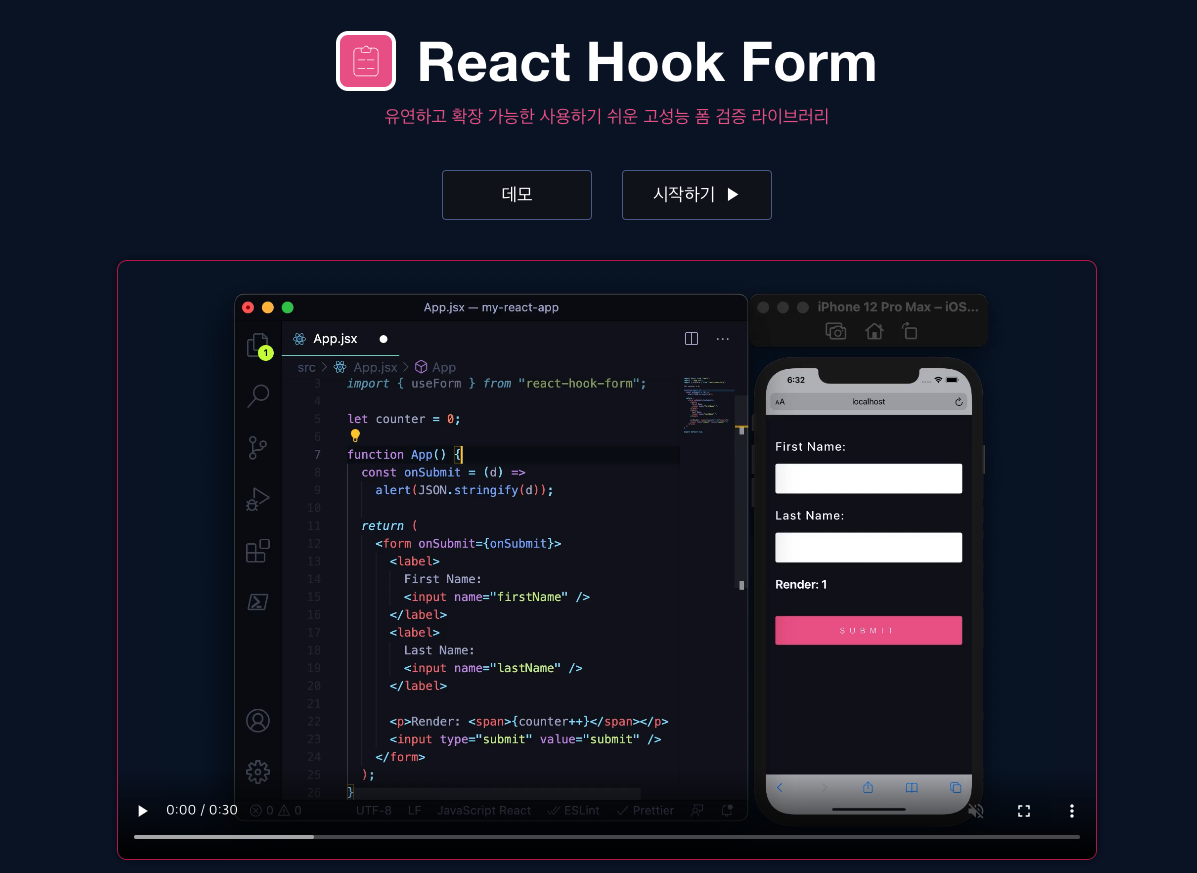Open the Accounts icon in VS Code
Viewport: 1197px width, 873px height.
pyautogui.click(x=258, y=720)
